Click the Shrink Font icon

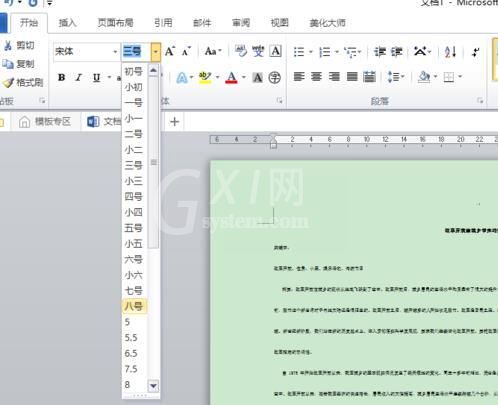186,52
